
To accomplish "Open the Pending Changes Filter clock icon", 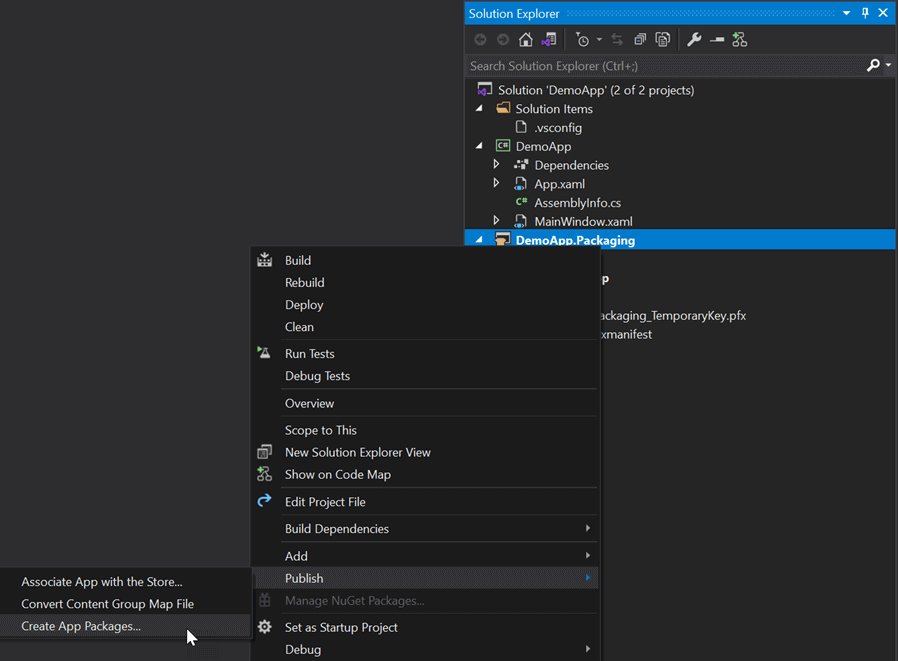I will (582, 40).
